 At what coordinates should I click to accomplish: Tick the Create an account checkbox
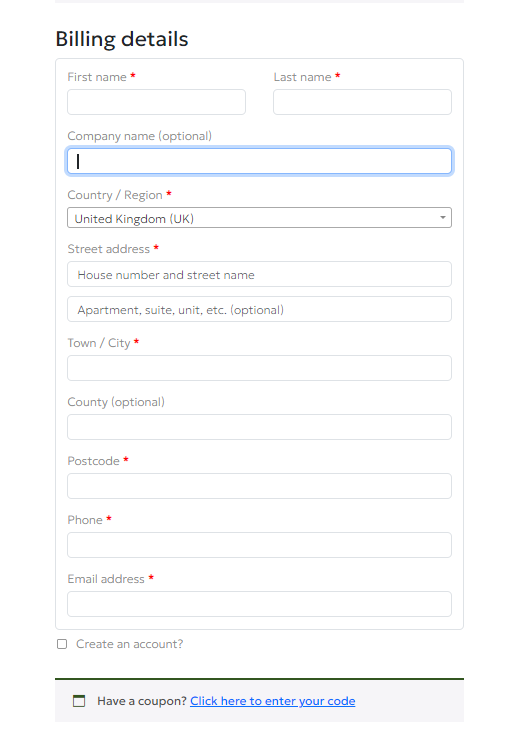[62, 644]
